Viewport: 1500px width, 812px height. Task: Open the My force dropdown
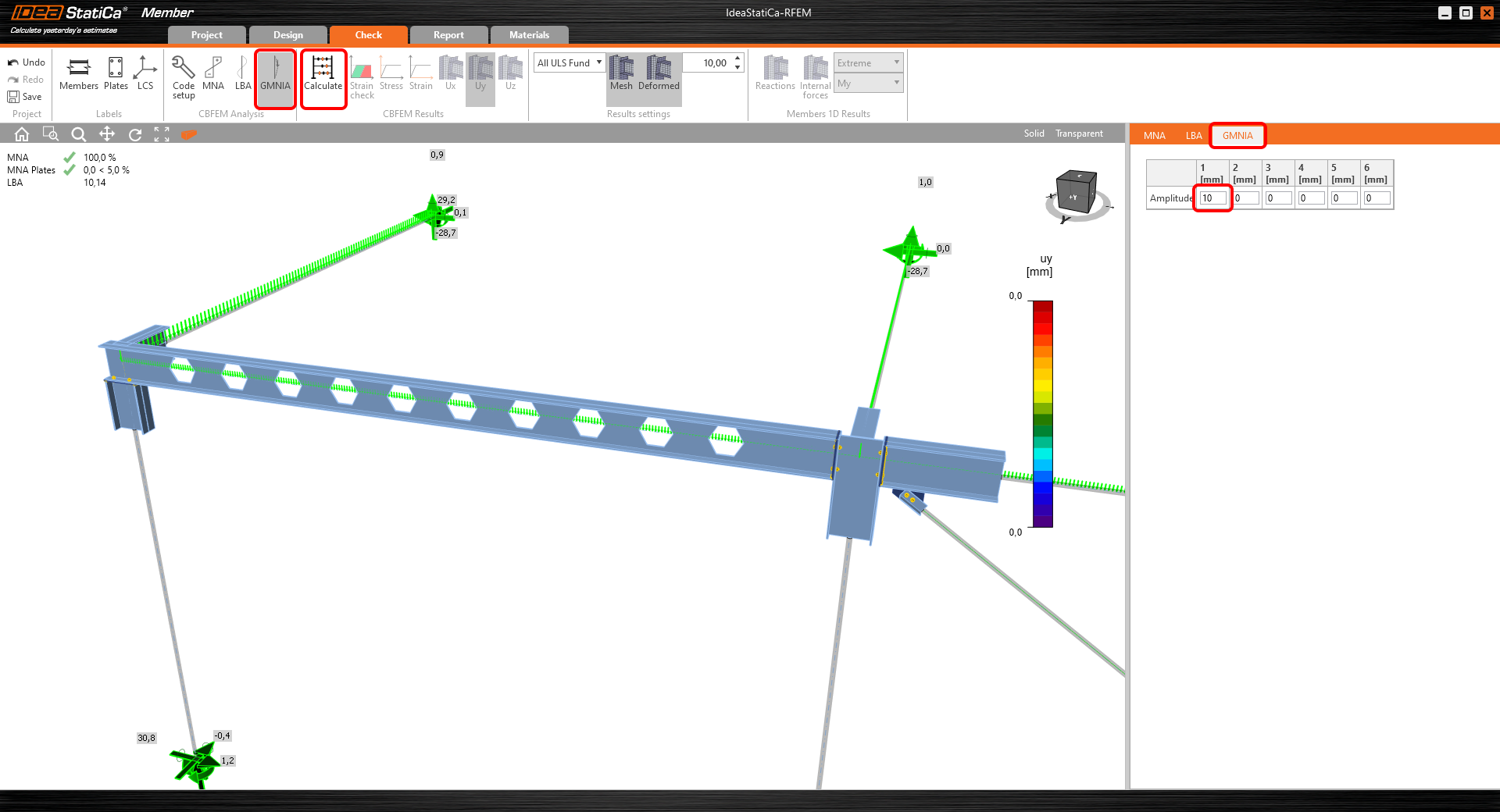coord(869,84)
